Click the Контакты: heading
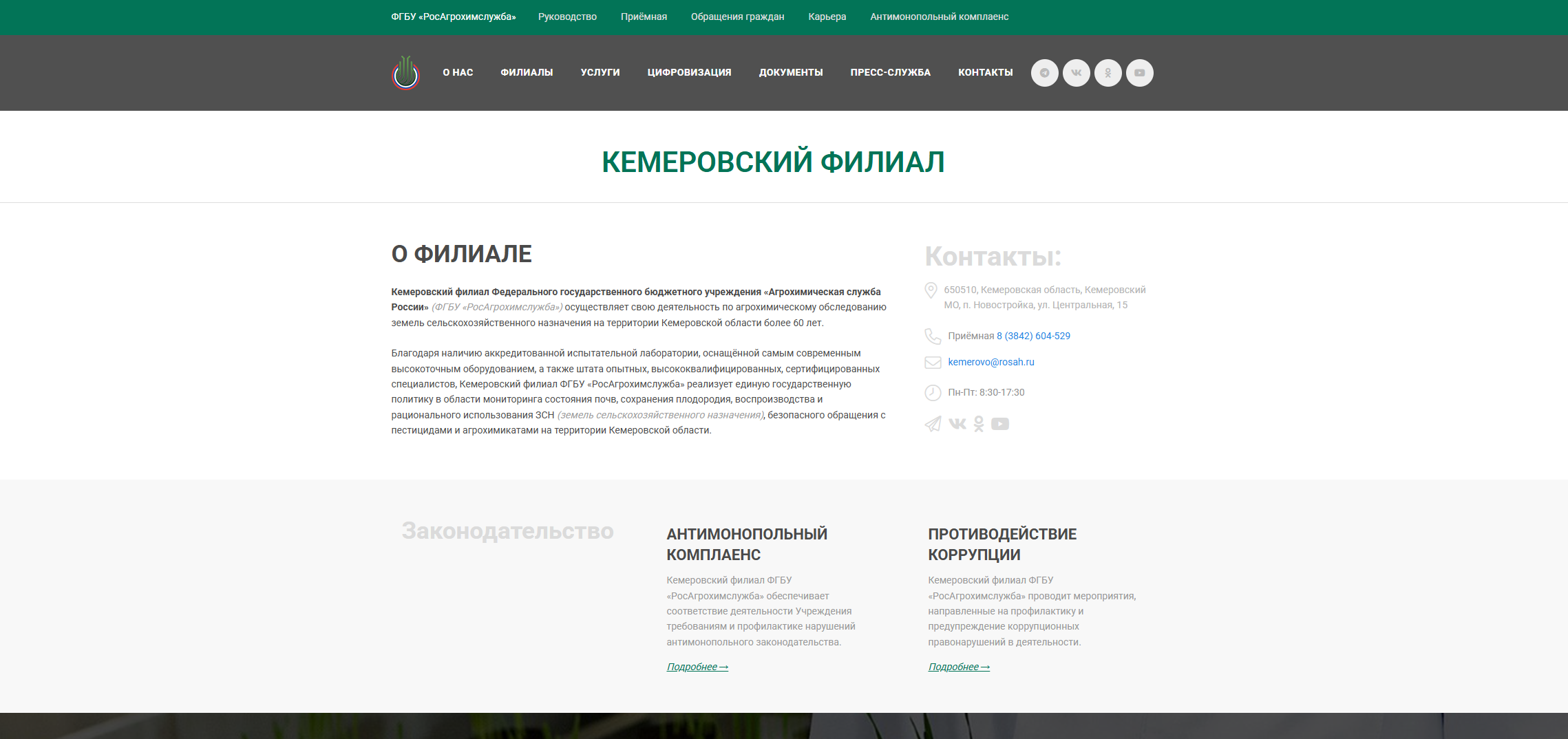Viewport: 1568px width, 739px height. (x=993, y=257)
